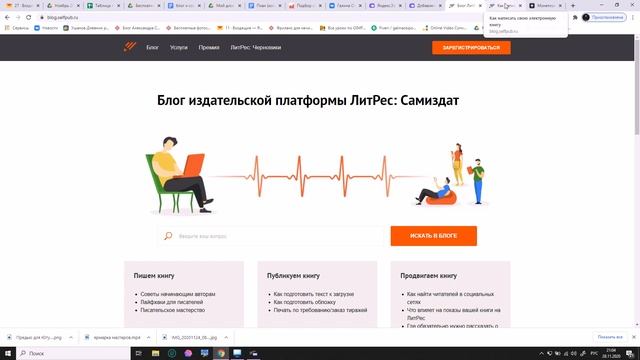Click the Windows taskbar search box
Image resolution: width=640 pixels, height=360 pixels.
click(73, 353)
